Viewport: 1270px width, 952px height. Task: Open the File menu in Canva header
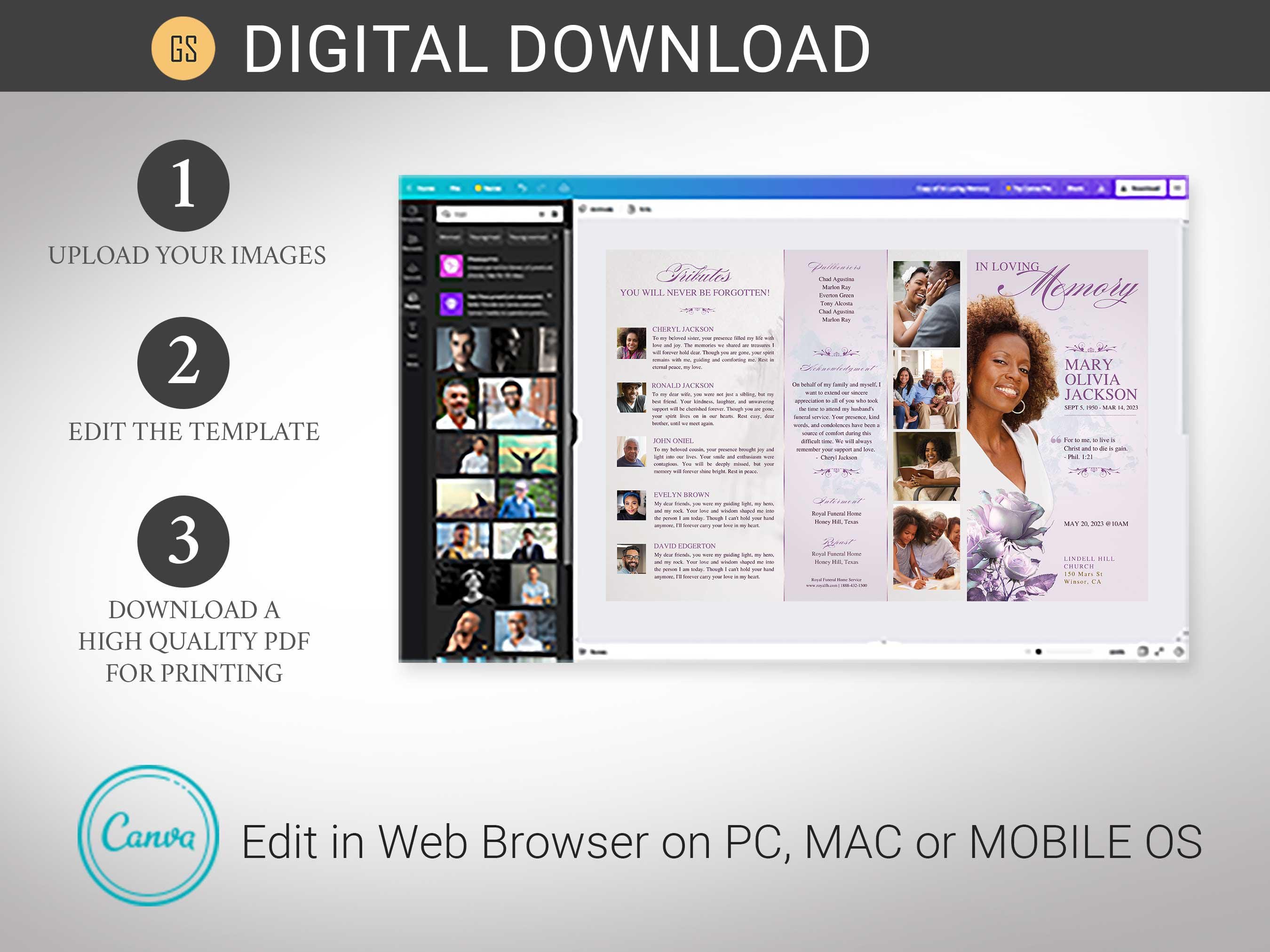point(455,188)
